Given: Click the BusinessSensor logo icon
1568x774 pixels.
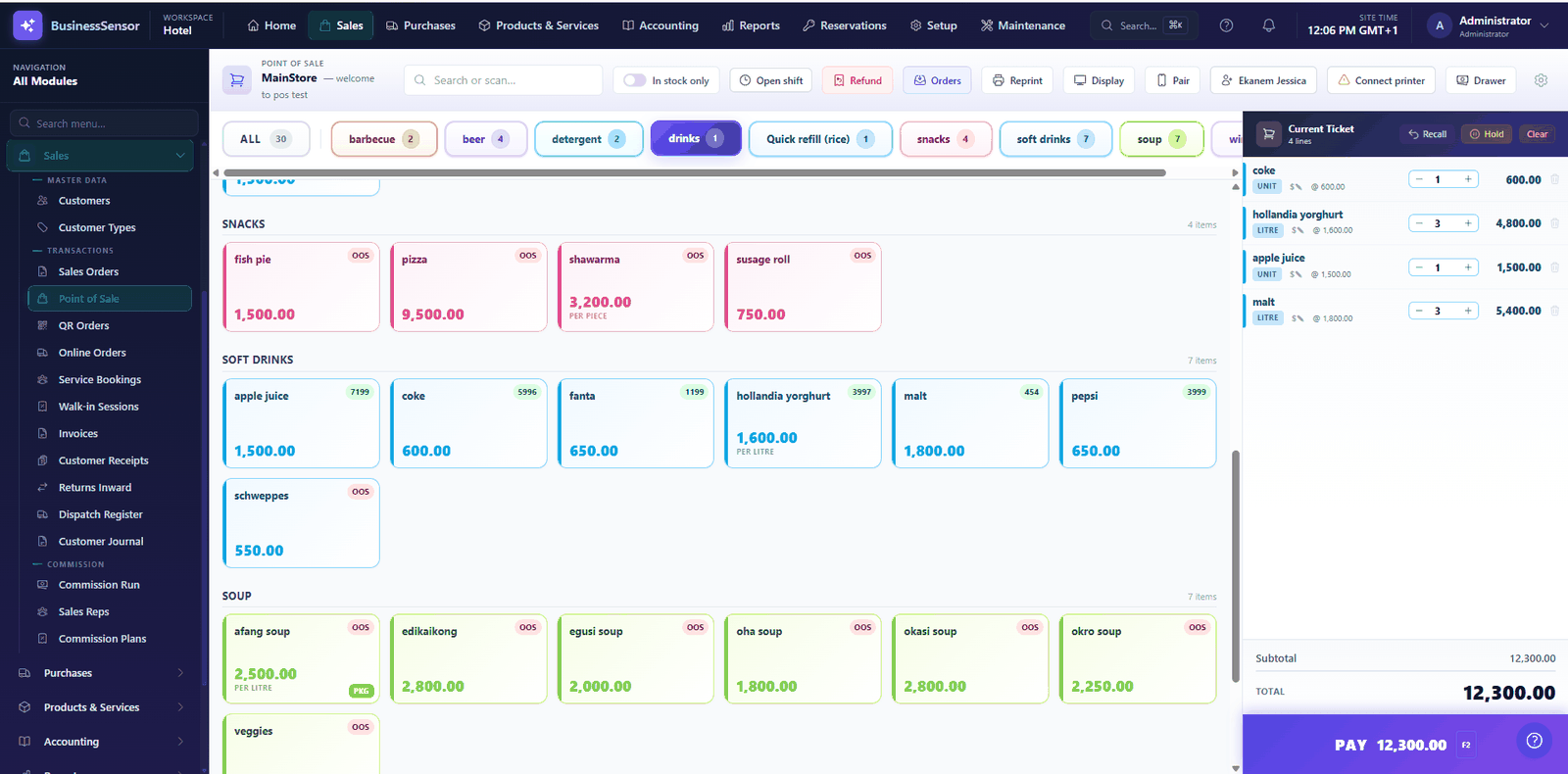Looking at the screenshot, I should [x=27, y=25].
